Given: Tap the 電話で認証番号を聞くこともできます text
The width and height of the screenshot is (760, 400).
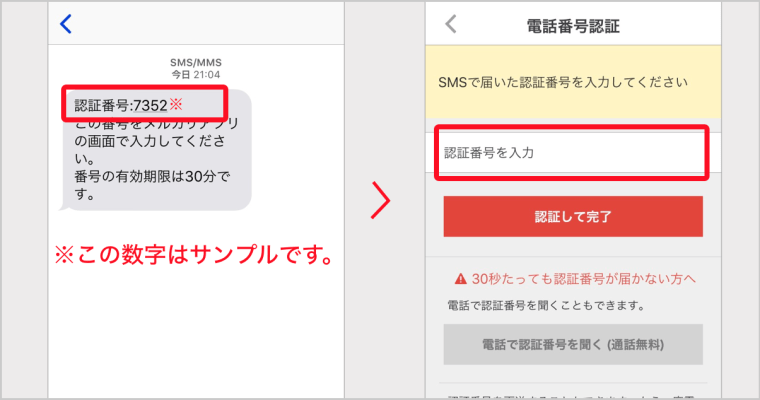Looking at the screenshot, I should pyautogui.click(x=546, y=305).
